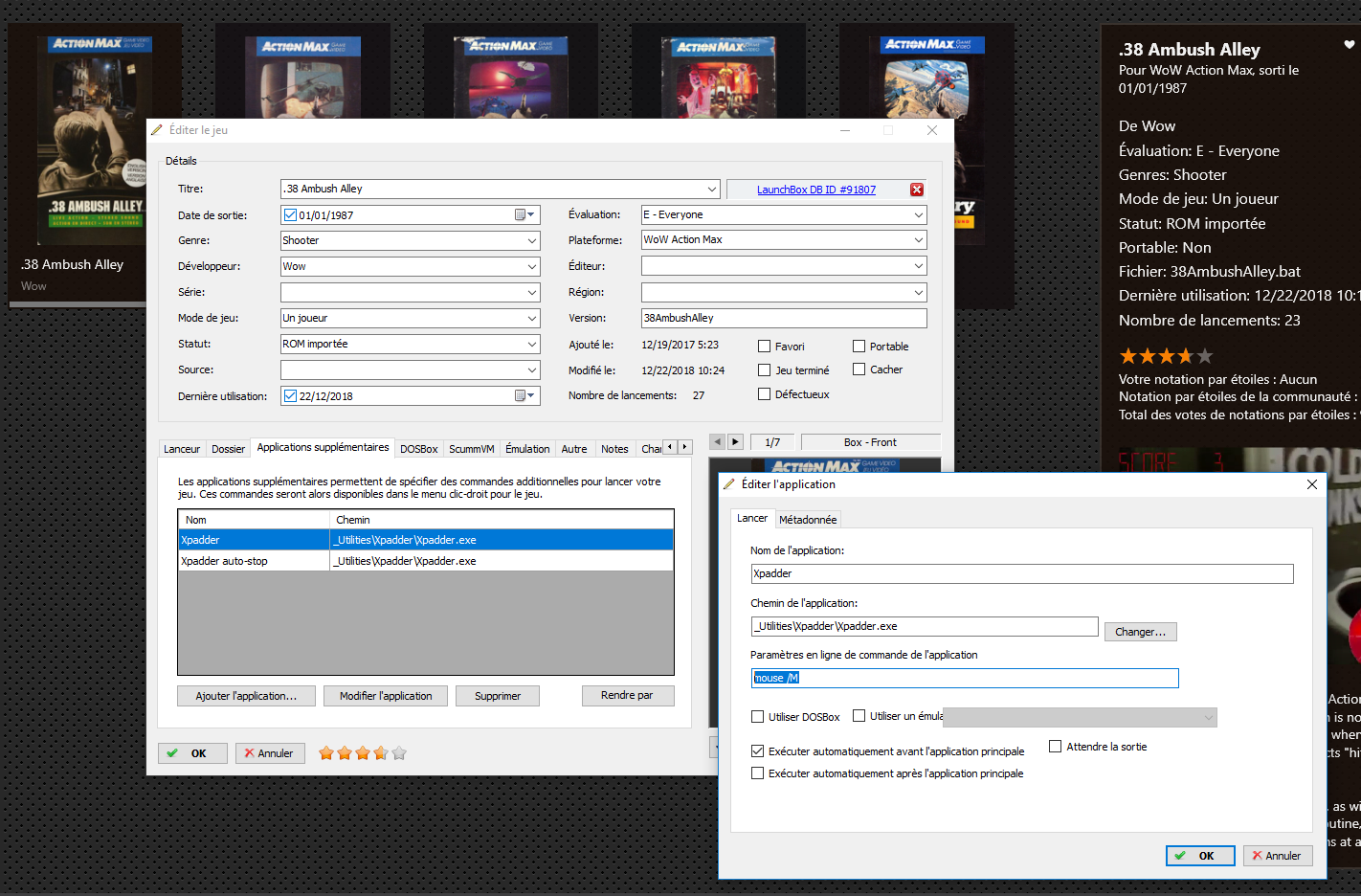
Task: Click OK in Éditer le jeu dialog
Action: (x=192, y=753)
